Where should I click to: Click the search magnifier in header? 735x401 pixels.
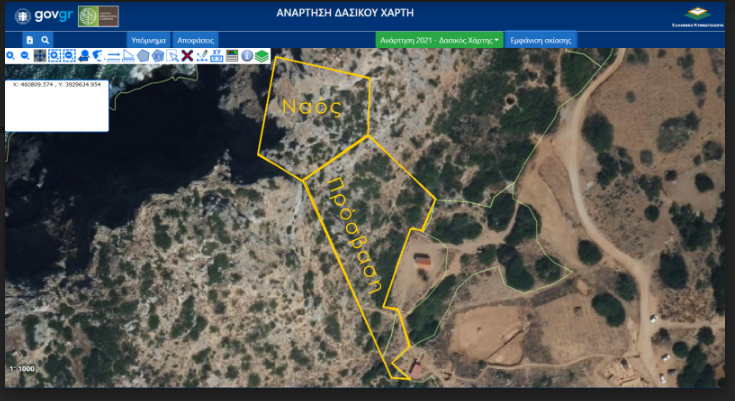tap(45, 40)
